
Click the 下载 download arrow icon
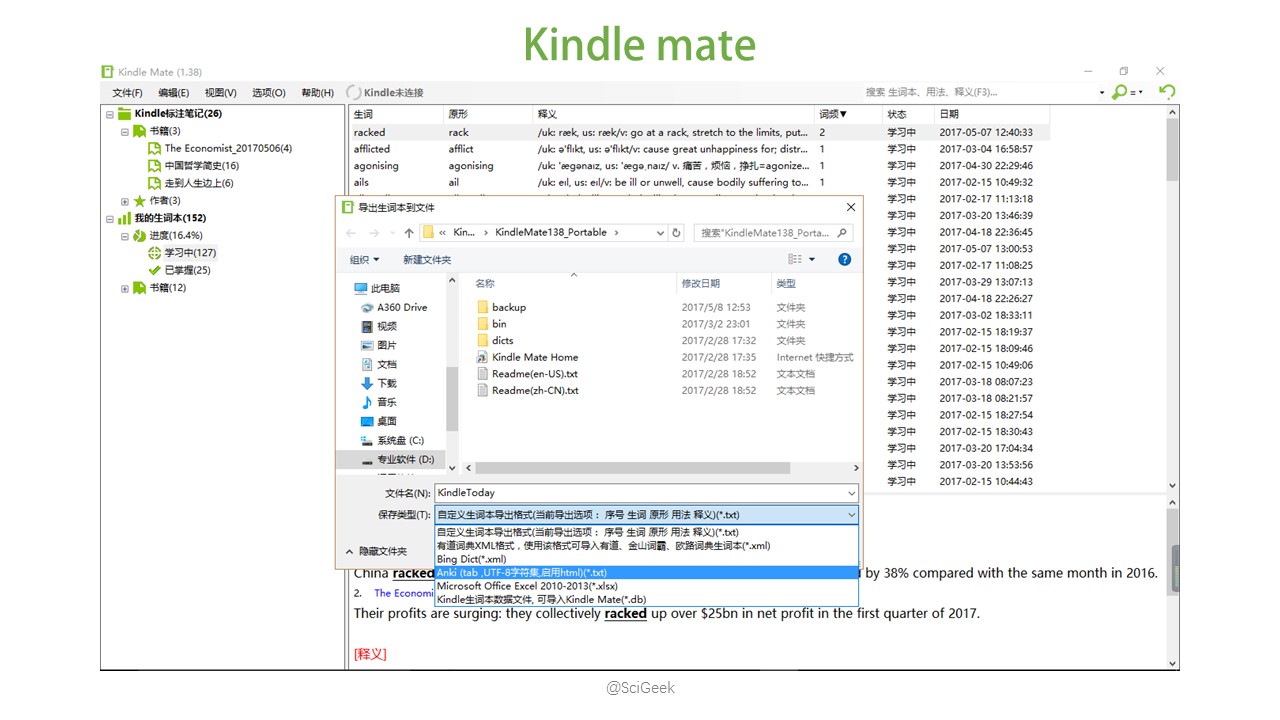tap(367, 383)
